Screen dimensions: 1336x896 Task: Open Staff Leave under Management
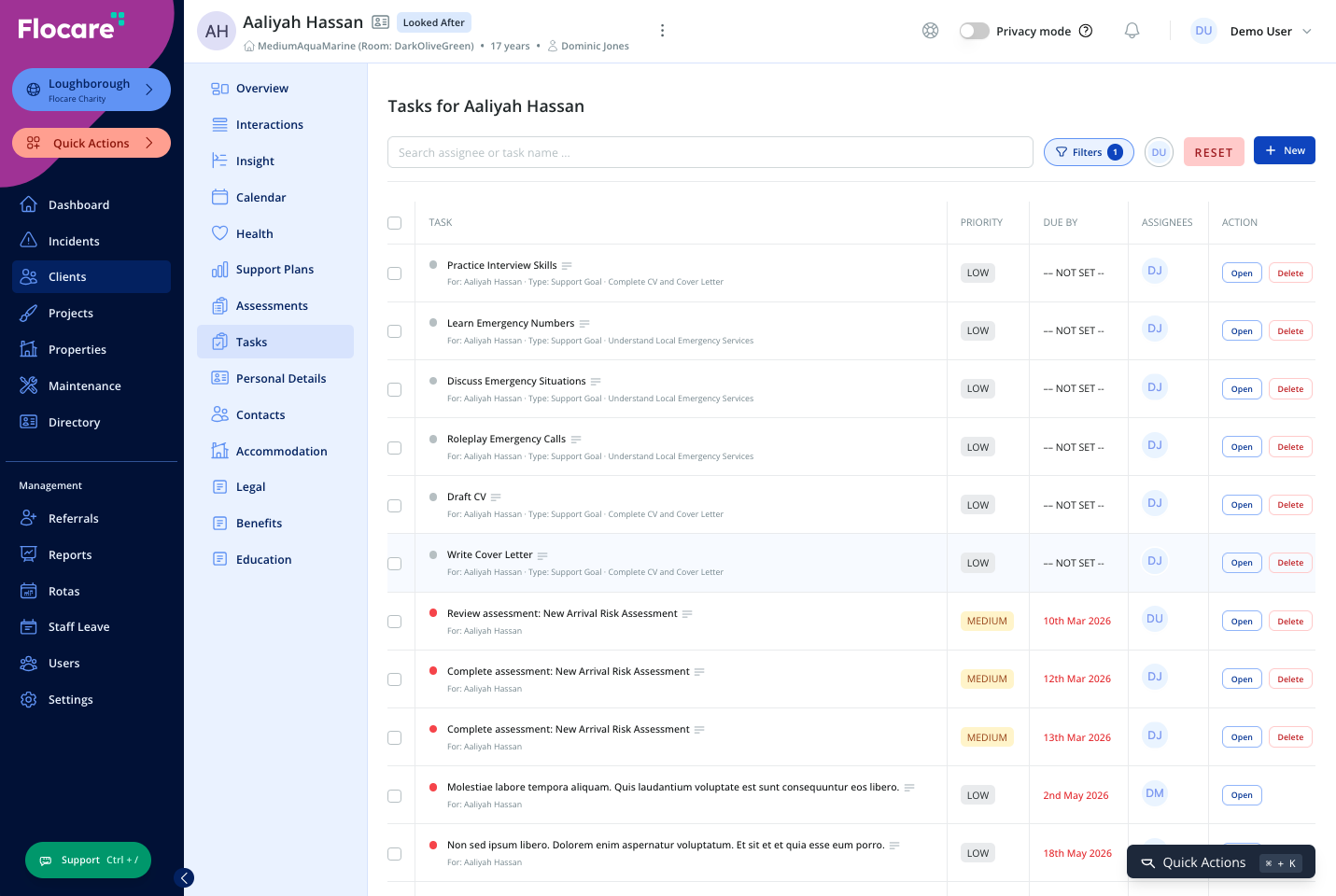pyautogui.click(x=91, y=626)
